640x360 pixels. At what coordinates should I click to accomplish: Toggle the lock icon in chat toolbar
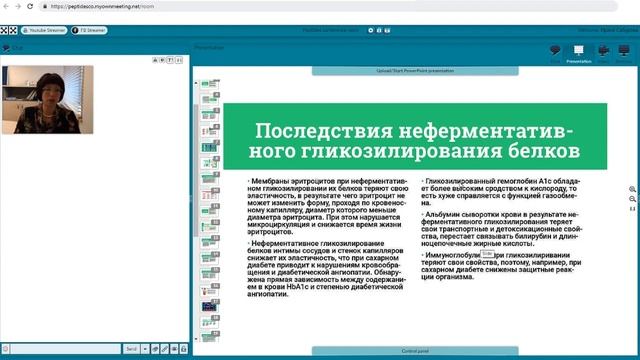[x=184, y=349]
